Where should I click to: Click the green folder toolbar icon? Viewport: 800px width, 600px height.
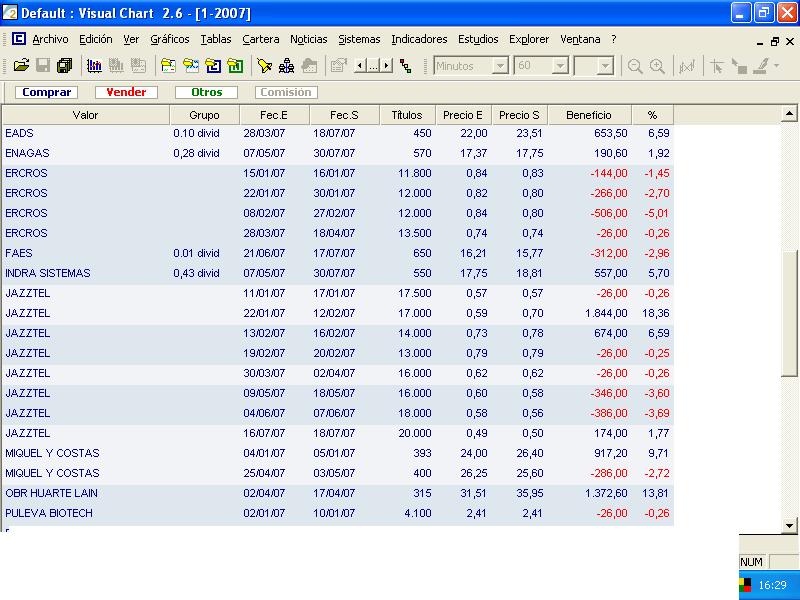point(235,66)
